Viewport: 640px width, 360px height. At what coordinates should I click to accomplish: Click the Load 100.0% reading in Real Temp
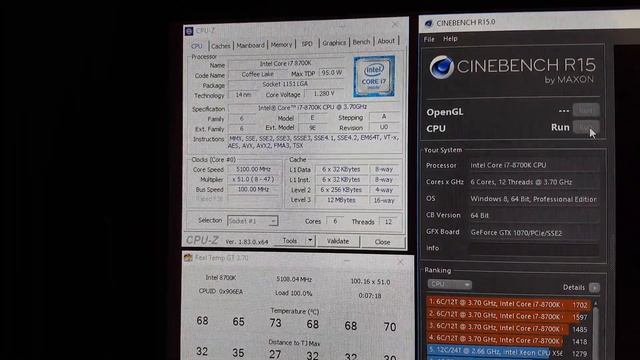point(293,293)
